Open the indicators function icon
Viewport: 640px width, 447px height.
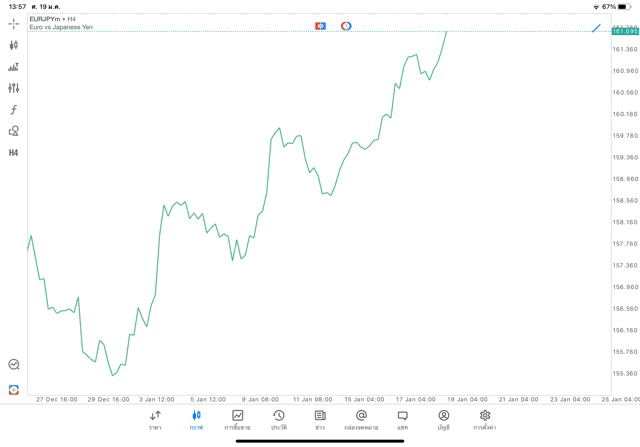point(14,110)
